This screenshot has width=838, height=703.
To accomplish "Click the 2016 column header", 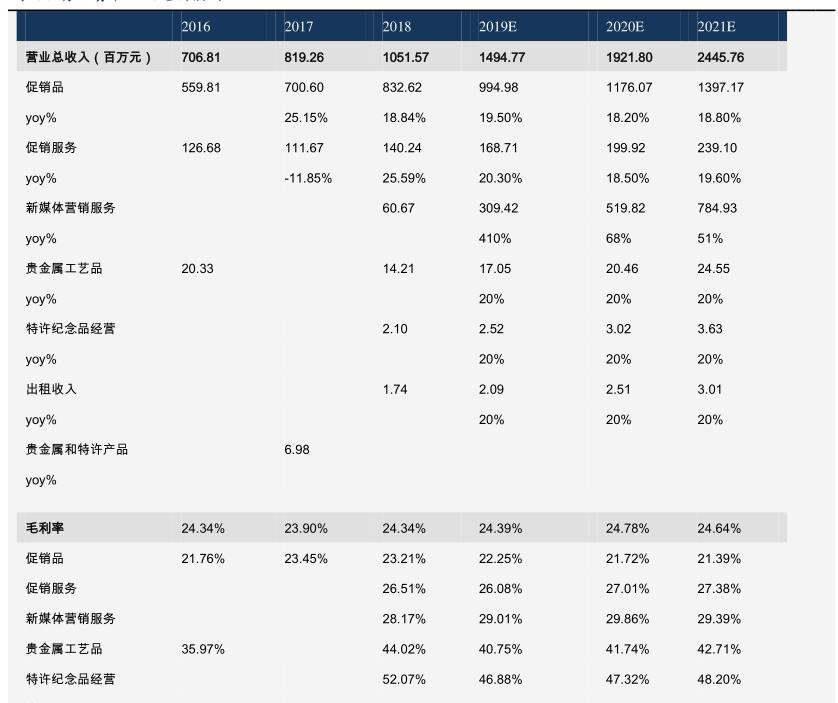I will coord(196,27).
